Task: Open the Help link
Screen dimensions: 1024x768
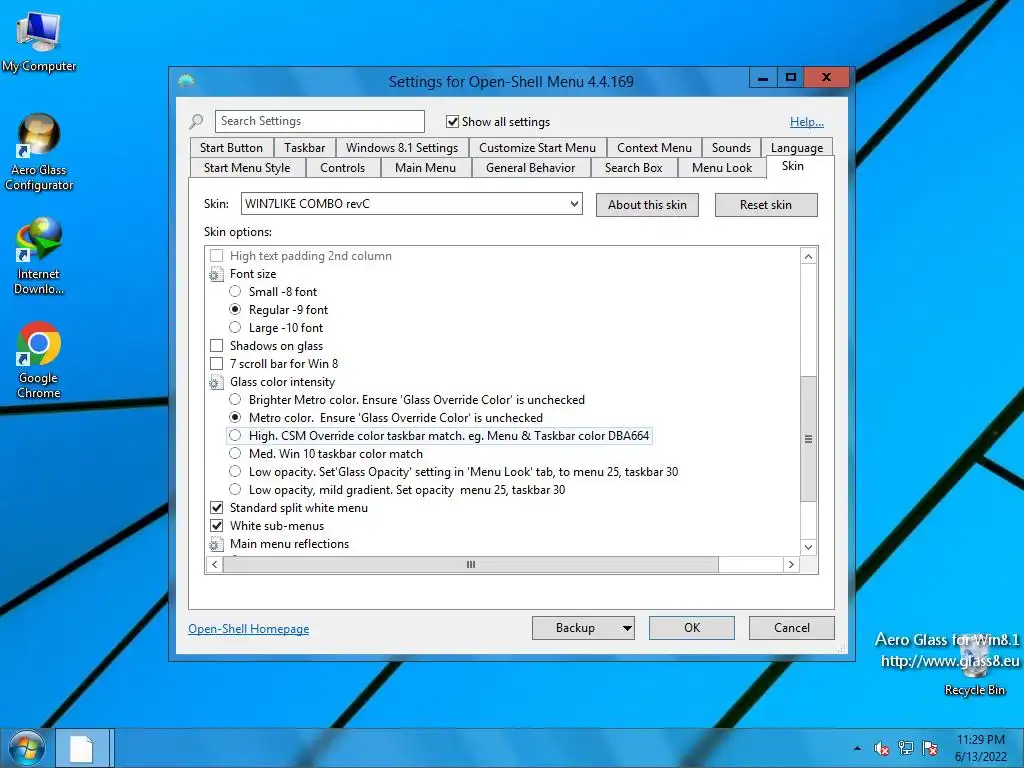Action: [807, 121]
